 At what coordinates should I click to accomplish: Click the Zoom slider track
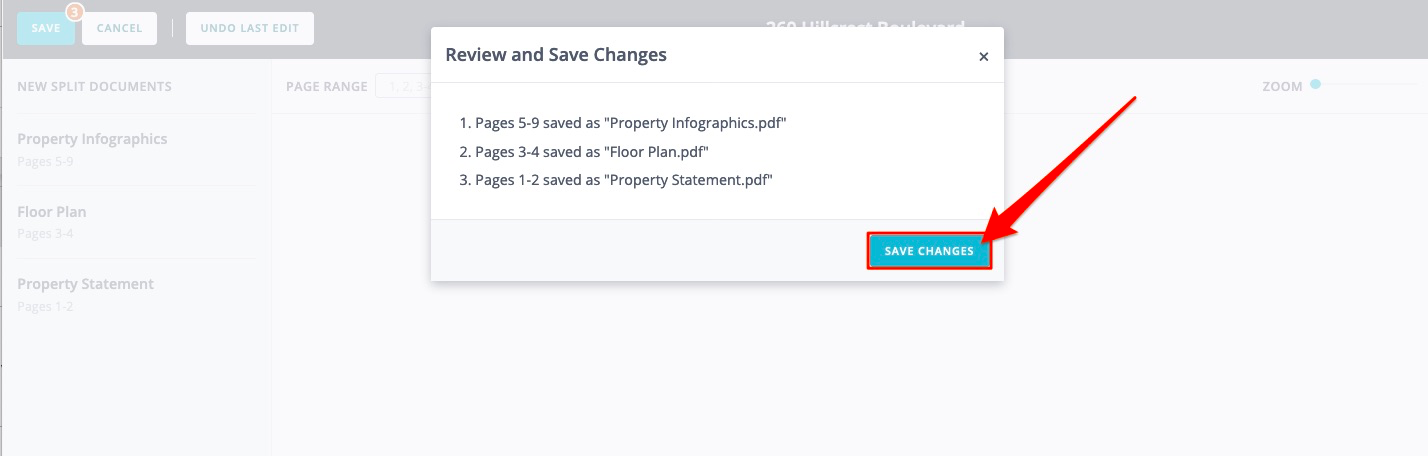[1368, 85]
